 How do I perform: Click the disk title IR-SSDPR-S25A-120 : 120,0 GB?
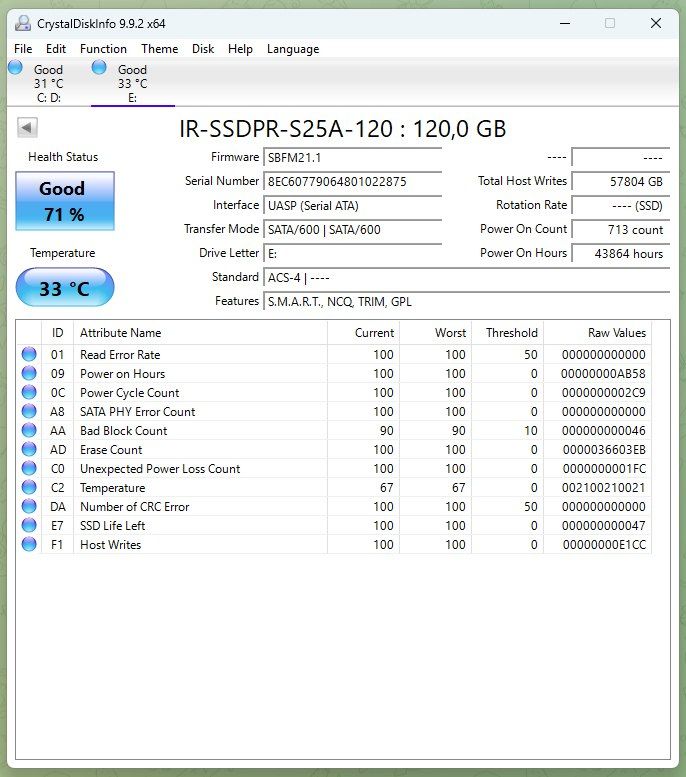click(x=343, y=129)
